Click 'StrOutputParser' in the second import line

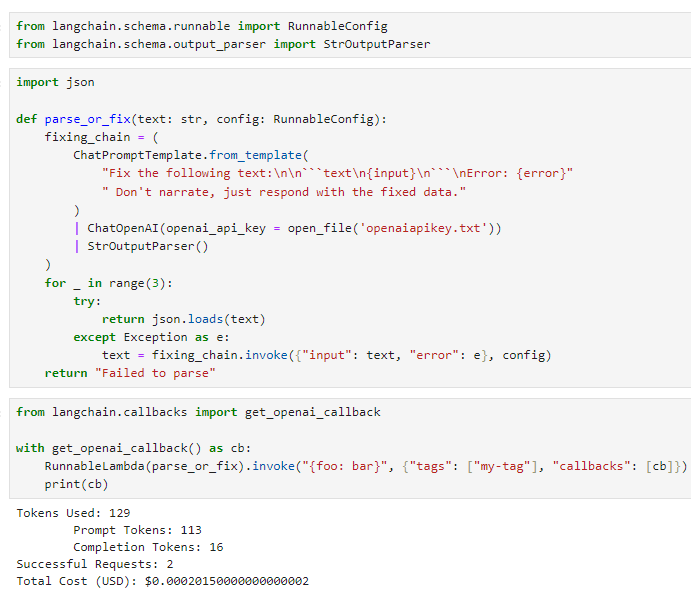377,44
